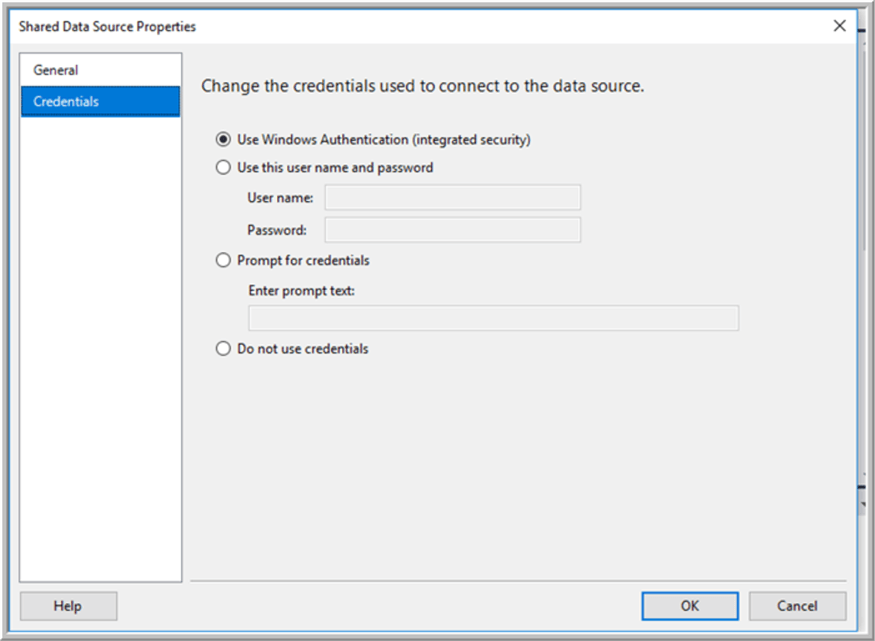Confirm changes with the OK button
Viewport: 875px width, 641px height.
[690, 606]
